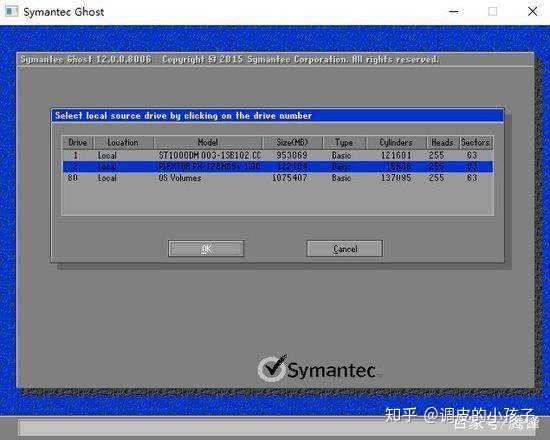Minimize the Symantec Ghost window
The width and height of the screenshot is (550, 440).
point(454,12)
